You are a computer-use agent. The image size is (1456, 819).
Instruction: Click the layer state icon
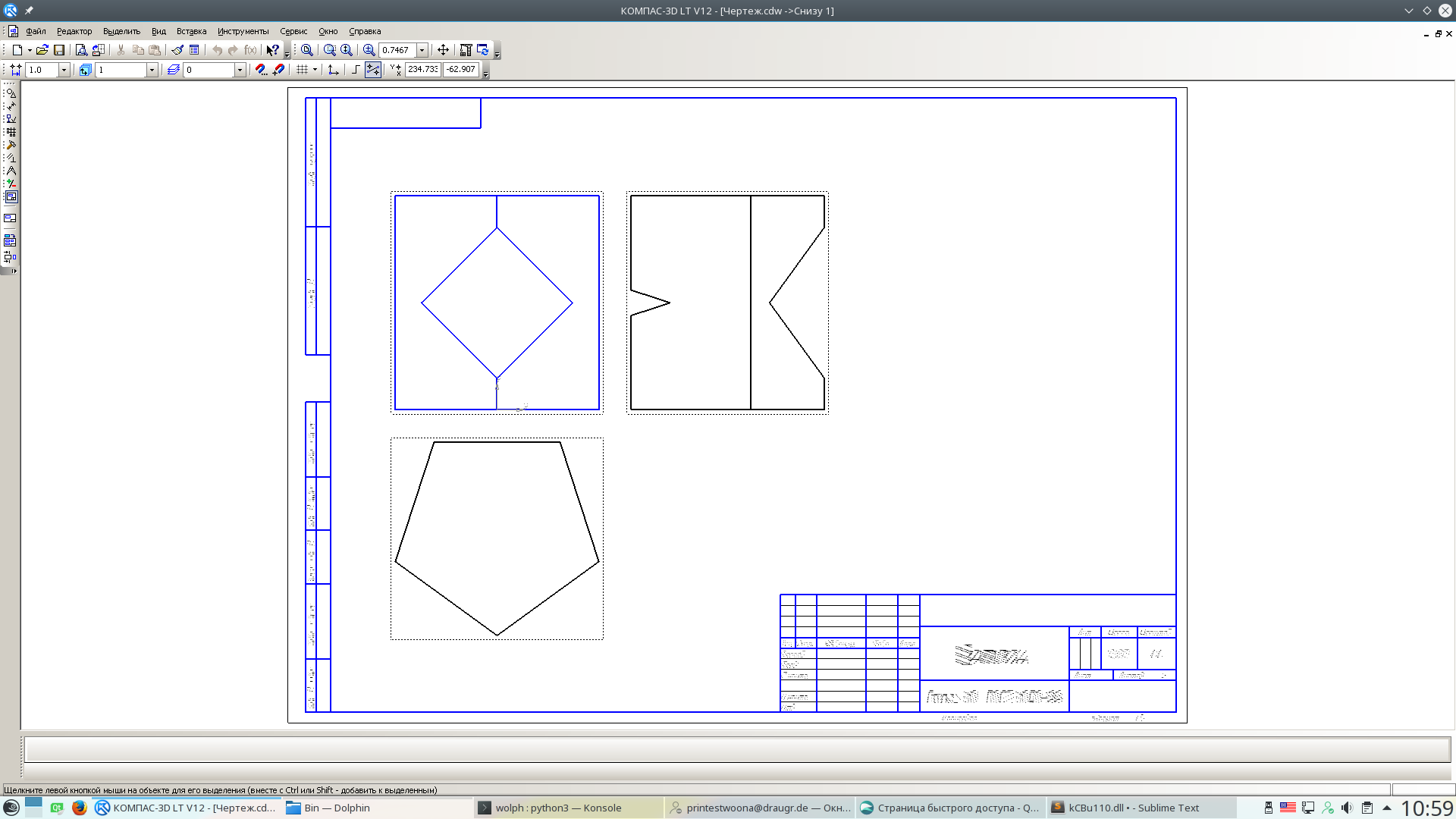(173, 70)
